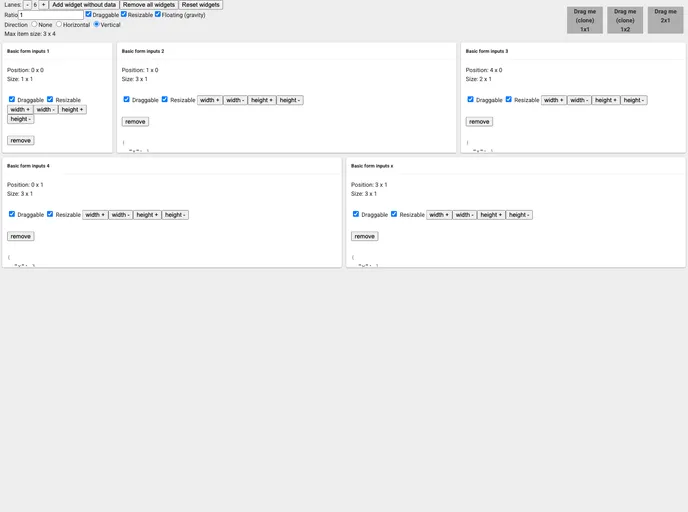688x512 pixels.
Task: Click height - in Basic form inputs x
Action: [519, 215]
